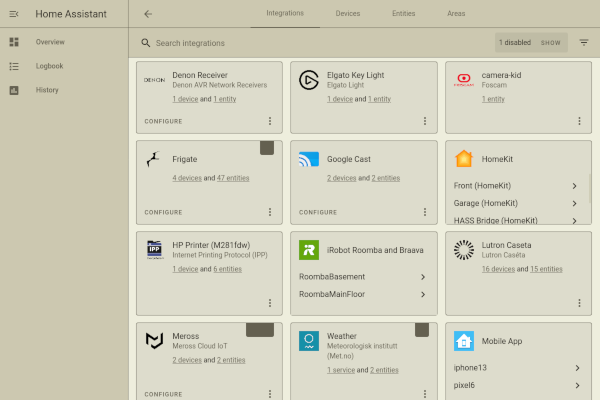Viewport: 600px width, 400px height.
Task: Collapse the sidebar using the menu icon
Action: pyautogui.click(x=14, y=14)
